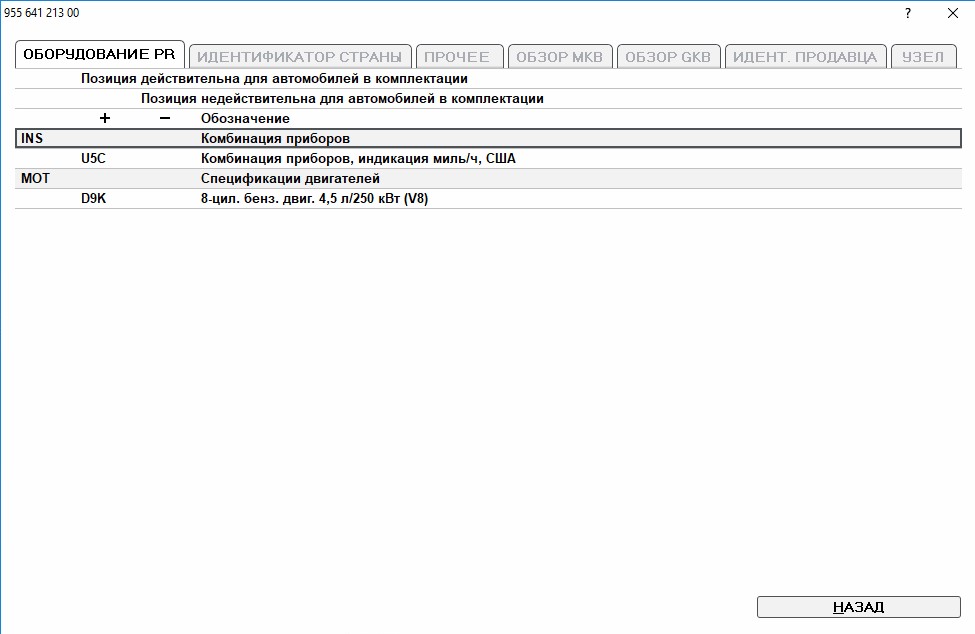Close the 955 641 213 00 window

coord(952,13)
